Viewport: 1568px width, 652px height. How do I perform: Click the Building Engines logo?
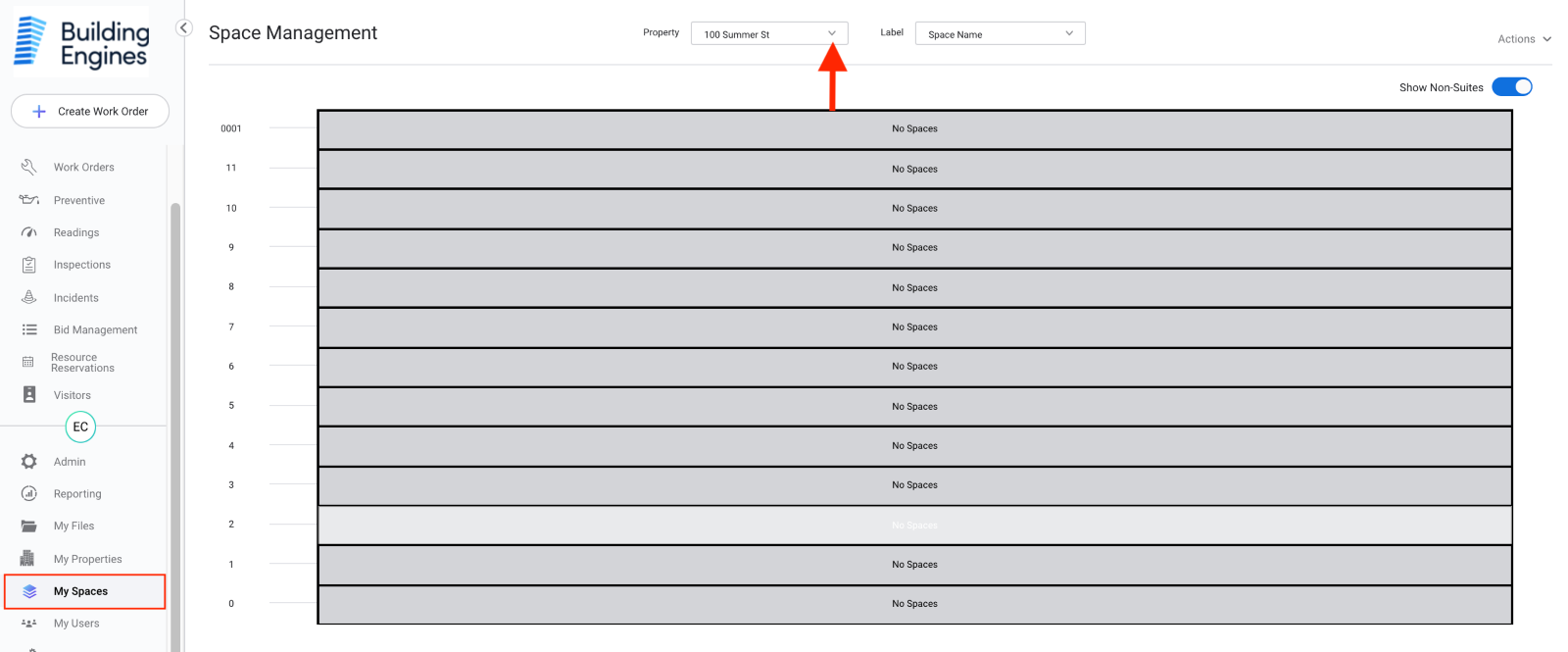(x=82, y=42)
